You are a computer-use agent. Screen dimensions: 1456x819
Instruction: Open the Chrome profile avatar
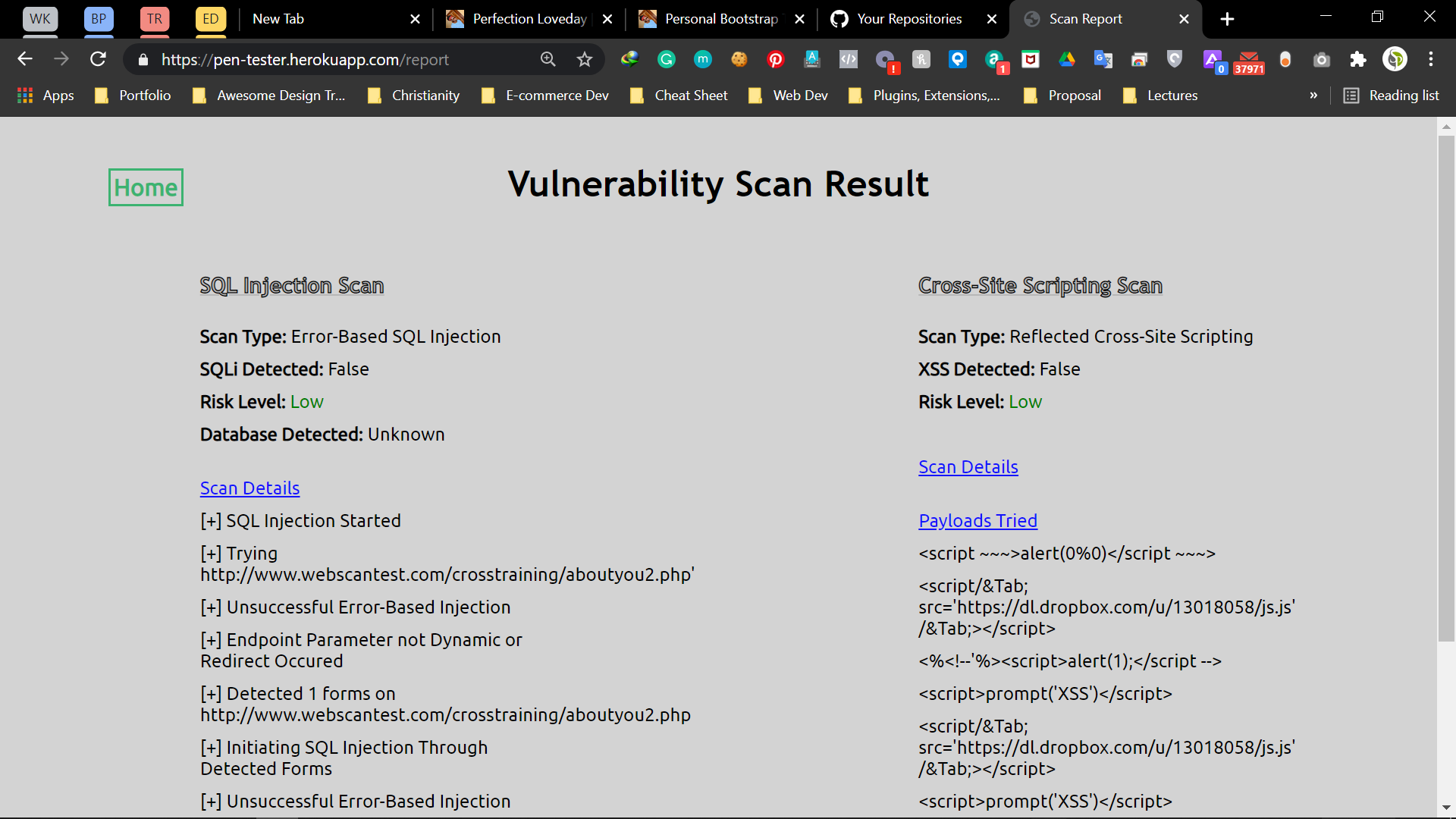pyautogui.click(x=1395, y=59)
